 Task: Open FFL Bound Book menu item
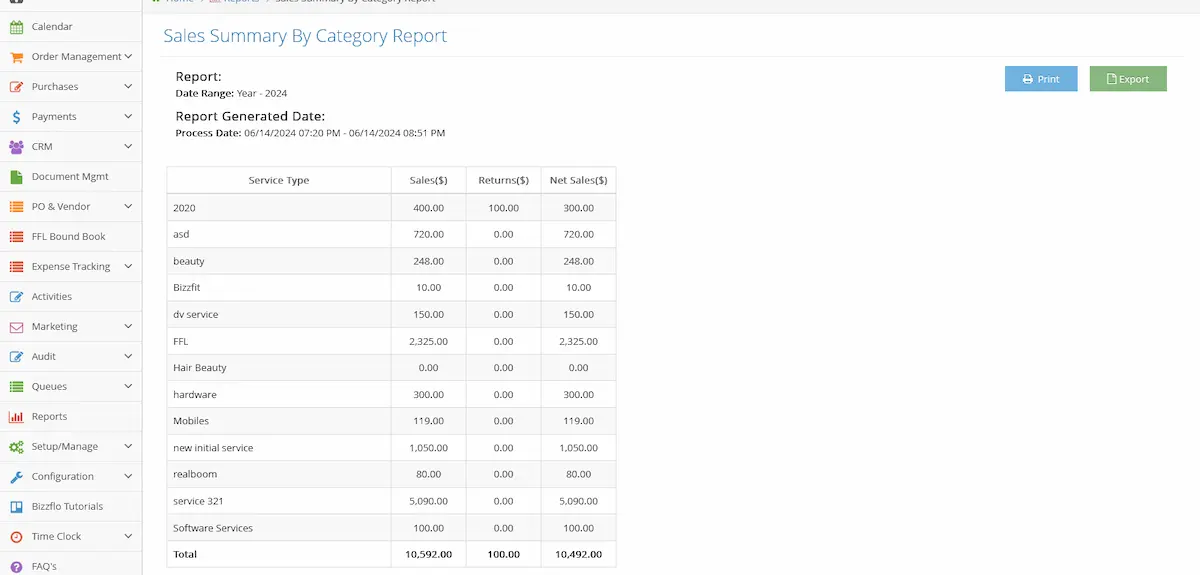click(71, 237)
